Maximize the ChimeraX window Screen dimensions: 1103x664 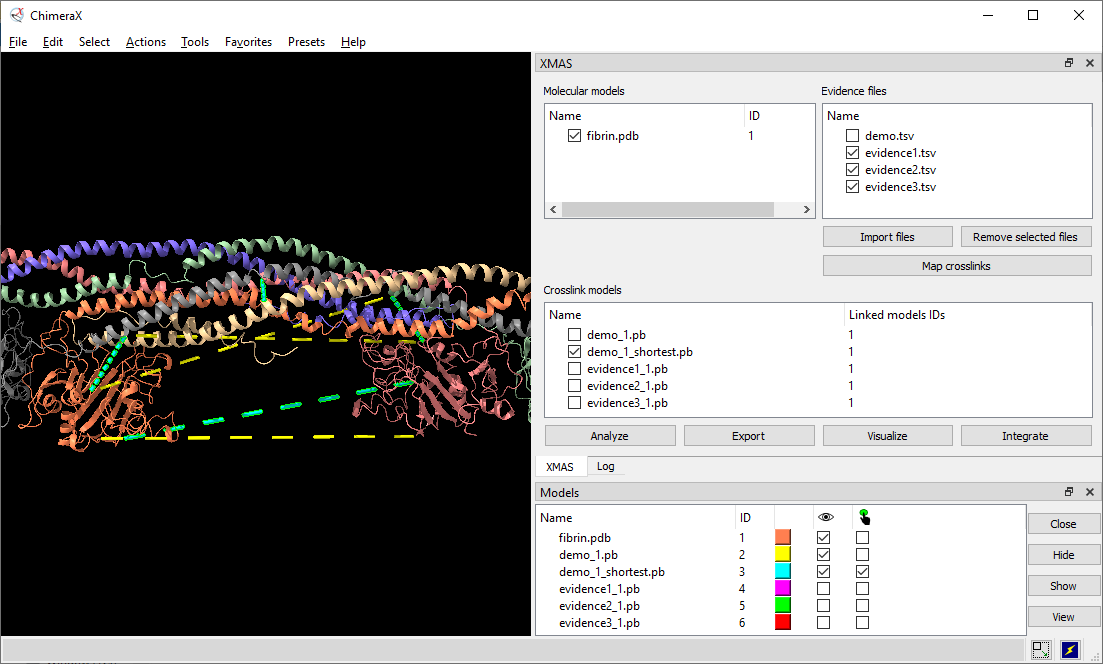pos(1033,15)
